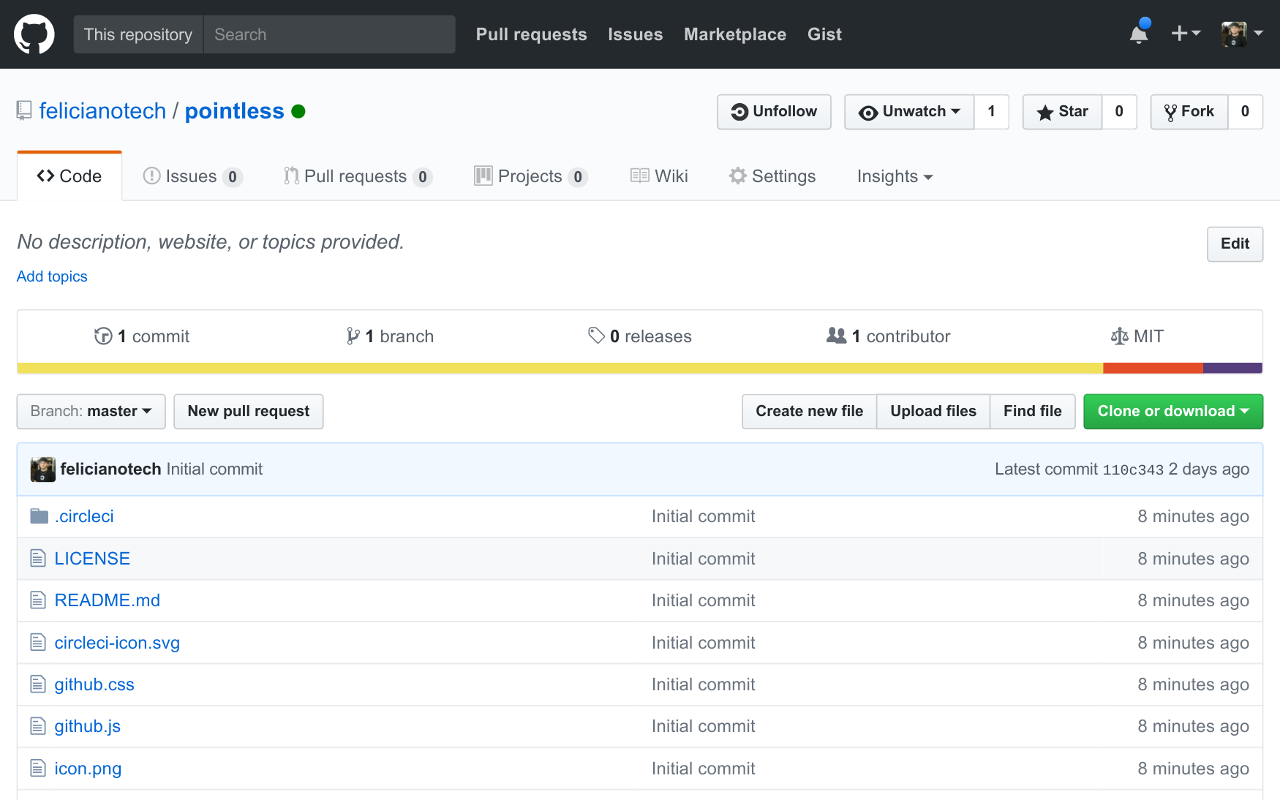Open the GitHub Octocat logo homepage
This screenshot has width=1280, height=800.
(x=34, y=34)
